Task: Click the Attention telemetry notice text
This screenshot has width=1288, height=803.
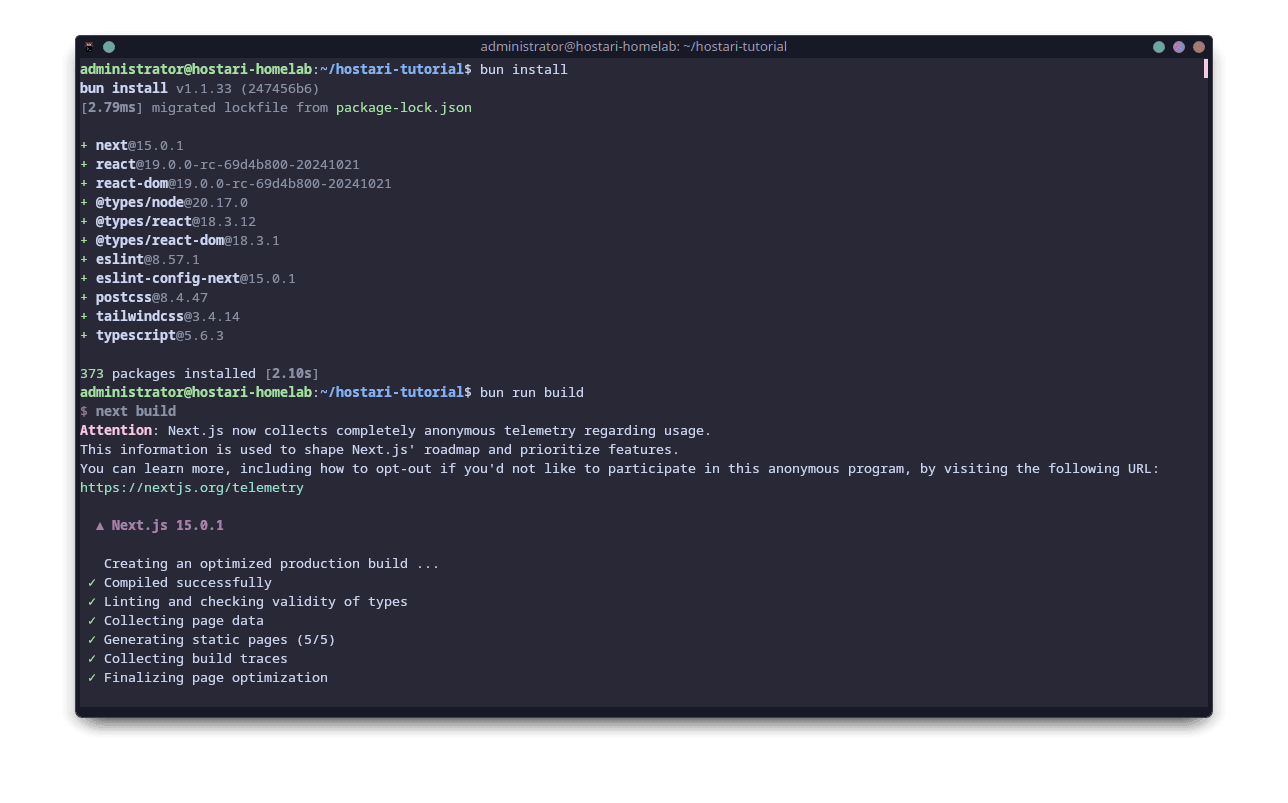Action: 113,430
